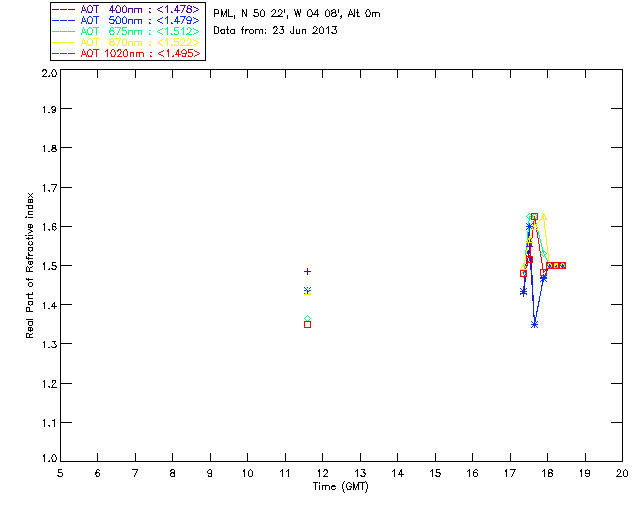Image resolution: width=640 pixels, height=512 pixels.
Task: Click x-axis tick label '11'
Action: pyautogui.click(x=284, y=474)
